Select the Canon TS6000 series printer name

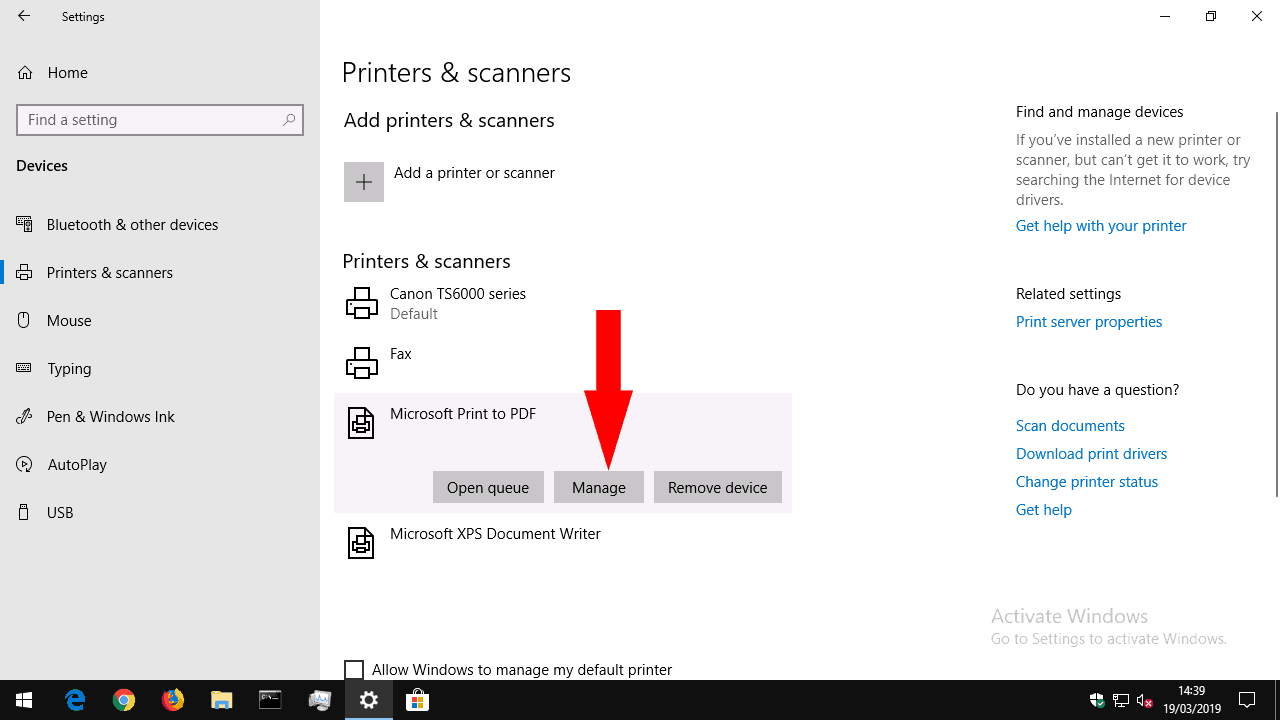click(x=458, y=294)
